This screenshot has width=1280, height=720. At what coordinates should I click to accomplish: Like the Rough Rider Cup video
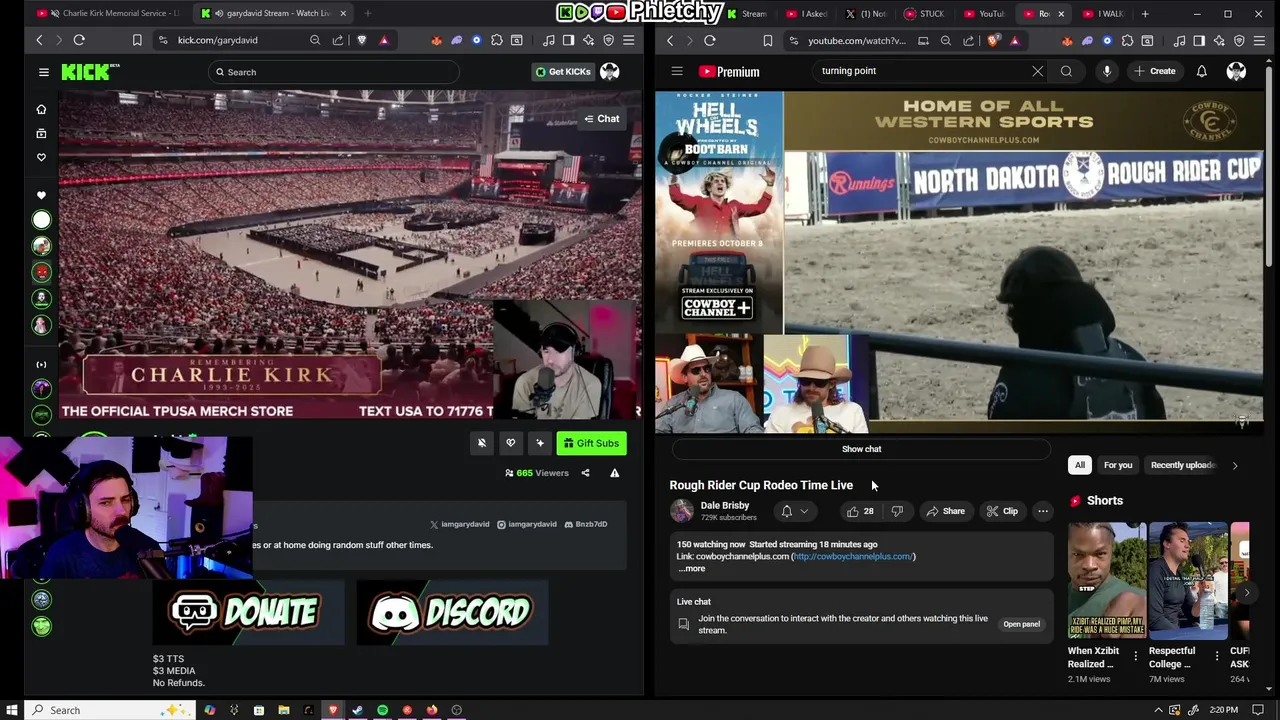(x=860, y=511)
